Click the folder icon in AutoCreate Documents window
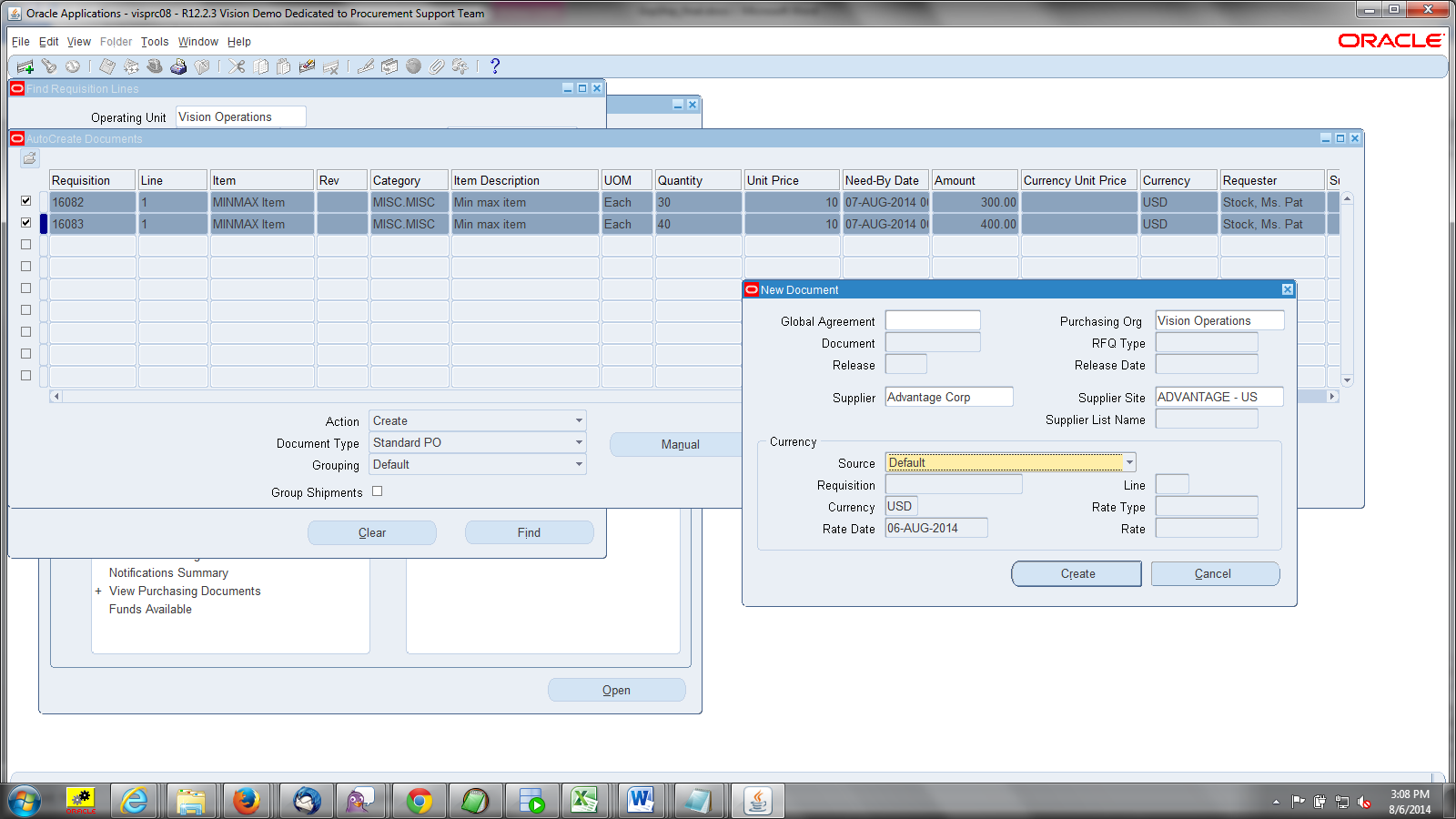Viewport: 1456px width, 819px height. click(30, 158)
